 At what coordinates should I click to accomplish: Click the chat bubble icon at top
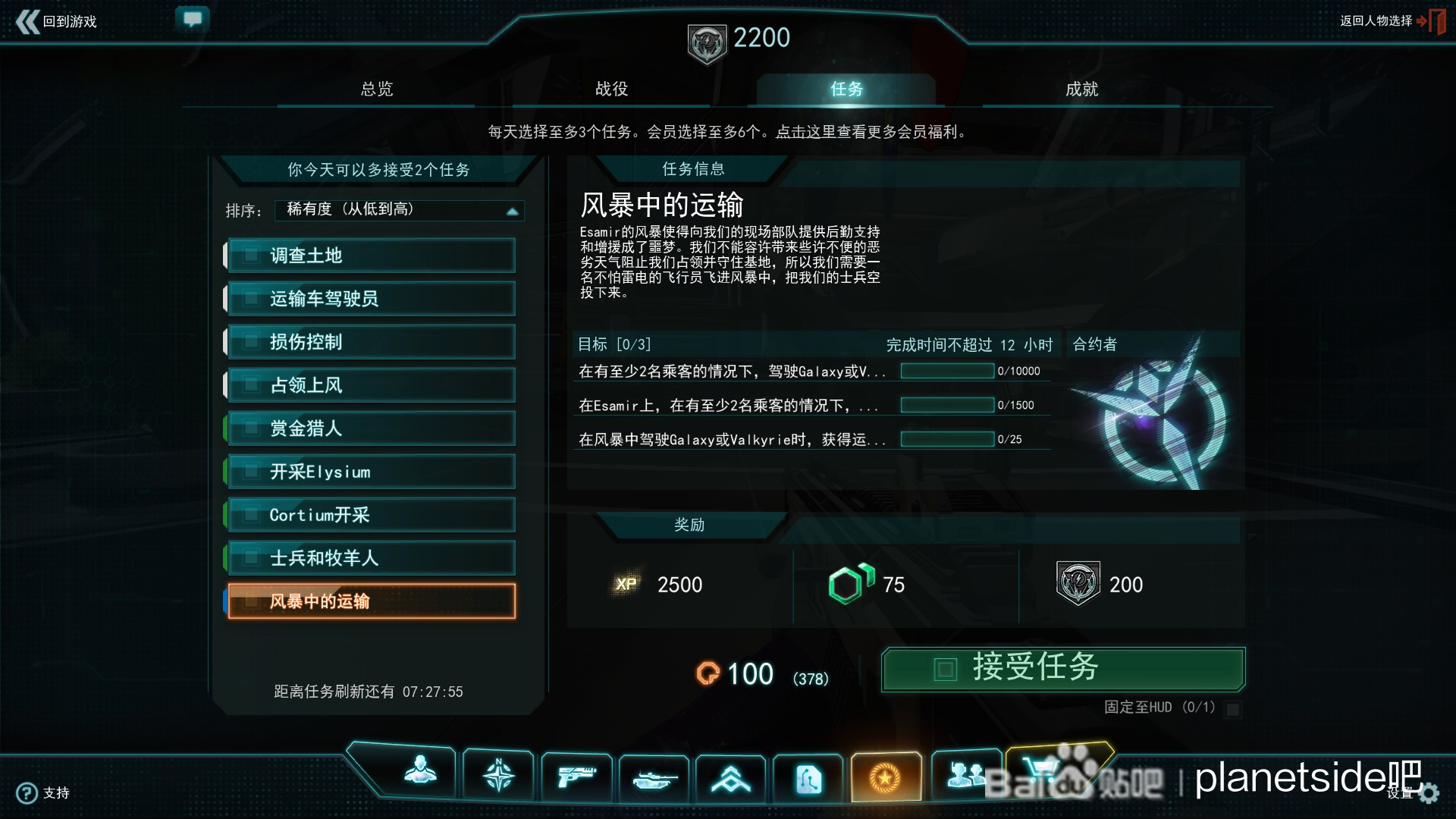pos(193,18)
